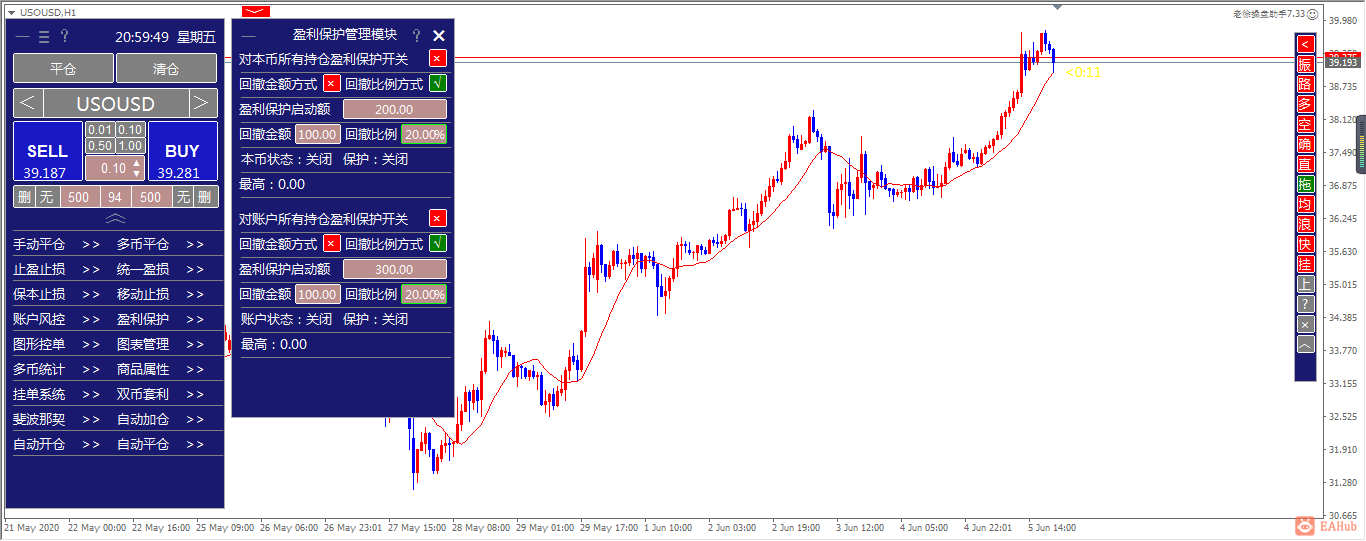Click 盈利保护启动额 field showing 200.00
The image size is (1366, 541).
point(394,109)
